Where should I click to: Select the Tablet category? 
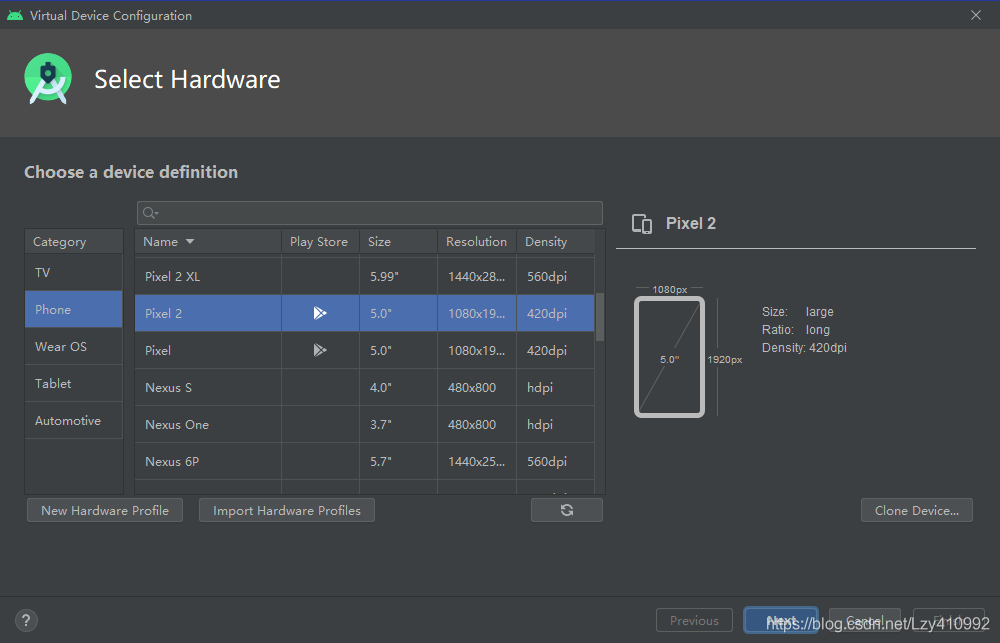(73, 383)
